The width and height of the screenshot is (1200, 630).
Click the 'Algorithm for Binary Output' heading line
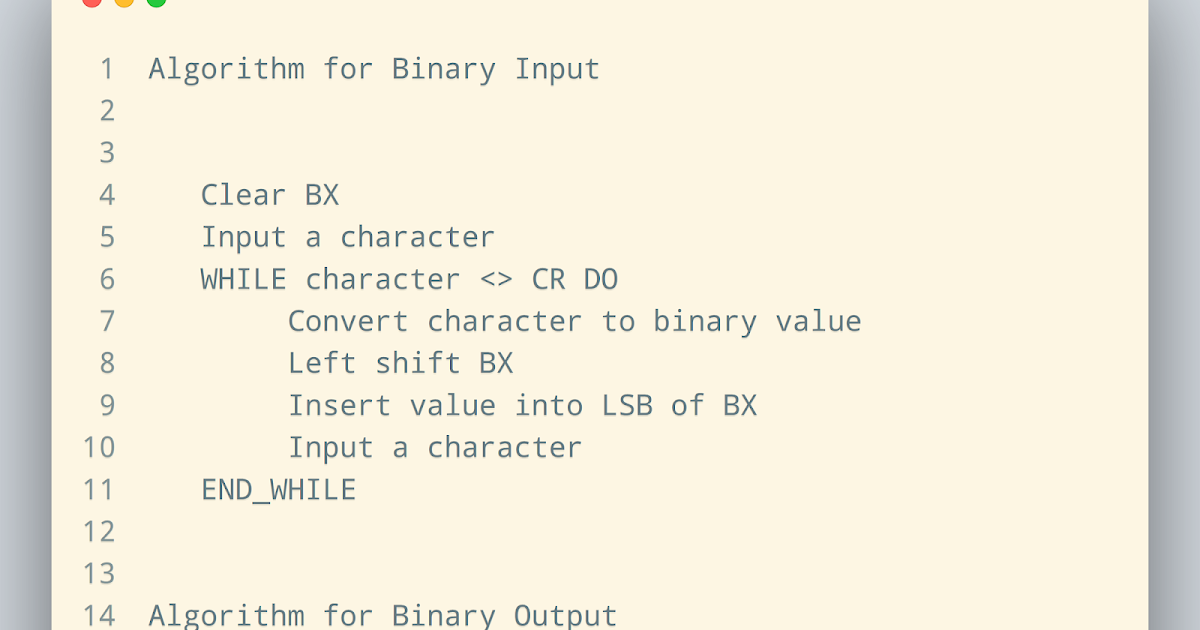tap(383, 615)
